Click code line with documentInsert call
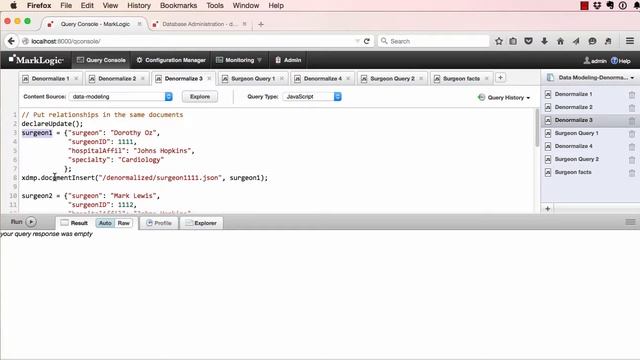Image resolution: width=640 pixels, height=360 pixels. pyautogui.click(x=145, y=178)
